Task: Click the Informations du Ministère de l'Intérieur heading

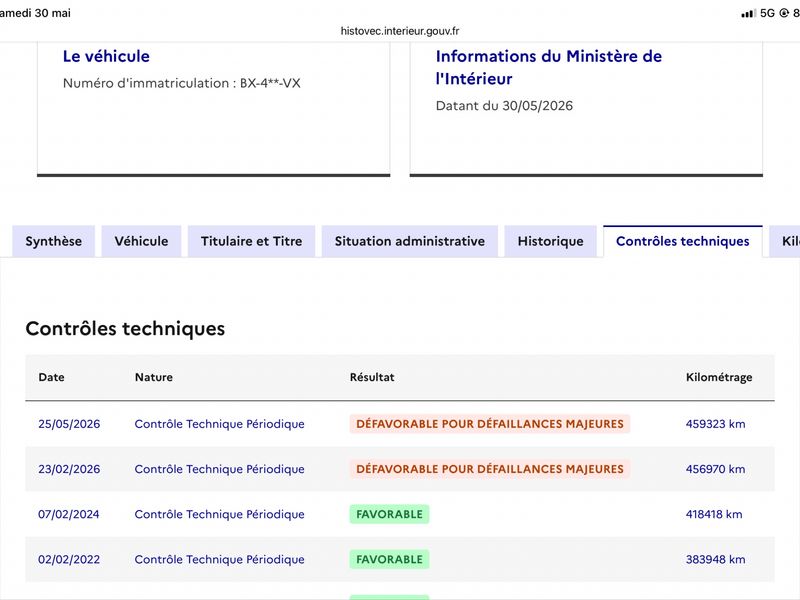Action: tap(548, 67)
